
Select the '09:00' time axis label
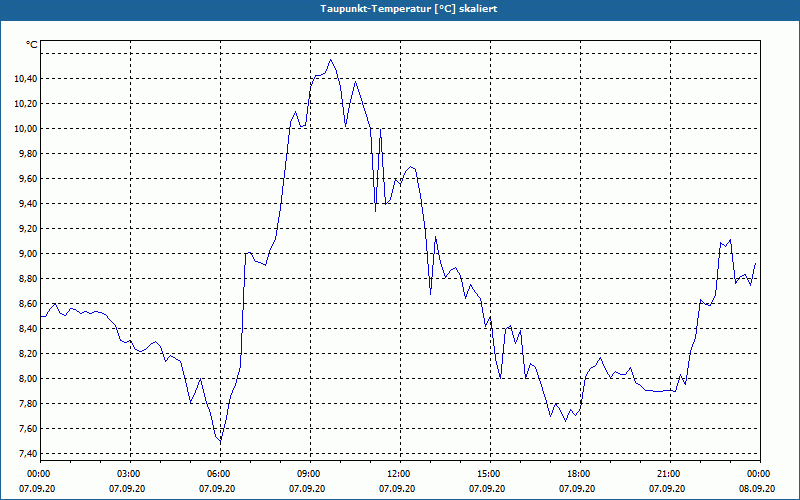tap(310, 473)
